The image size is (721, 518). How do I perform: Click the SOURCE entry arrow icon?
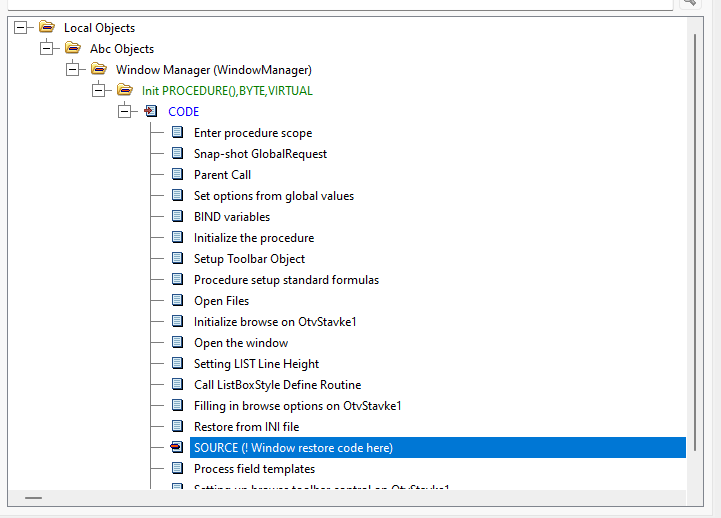pyautogui.click(x=177, y=448)
